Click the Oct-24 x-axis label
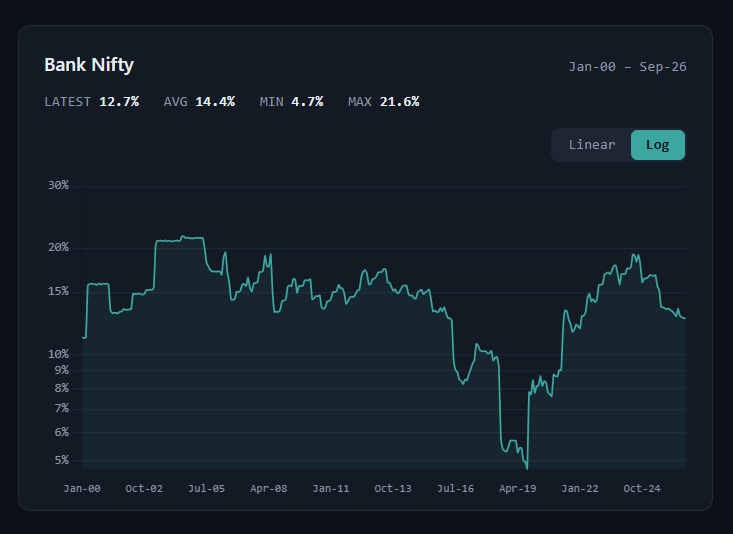Viewport: 733px width, 534px height. point(642,489)
